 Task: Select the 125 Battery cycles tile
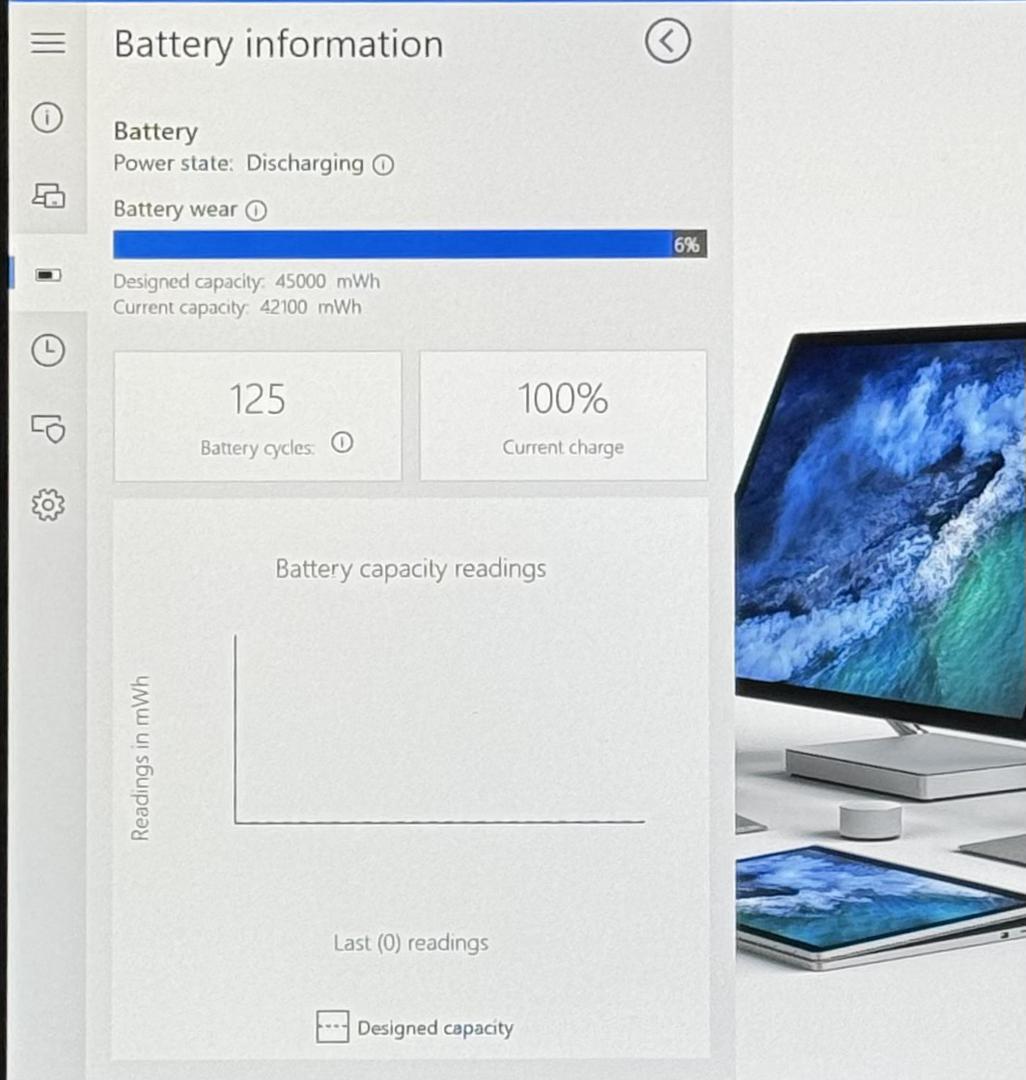click(x=258, y=415)
